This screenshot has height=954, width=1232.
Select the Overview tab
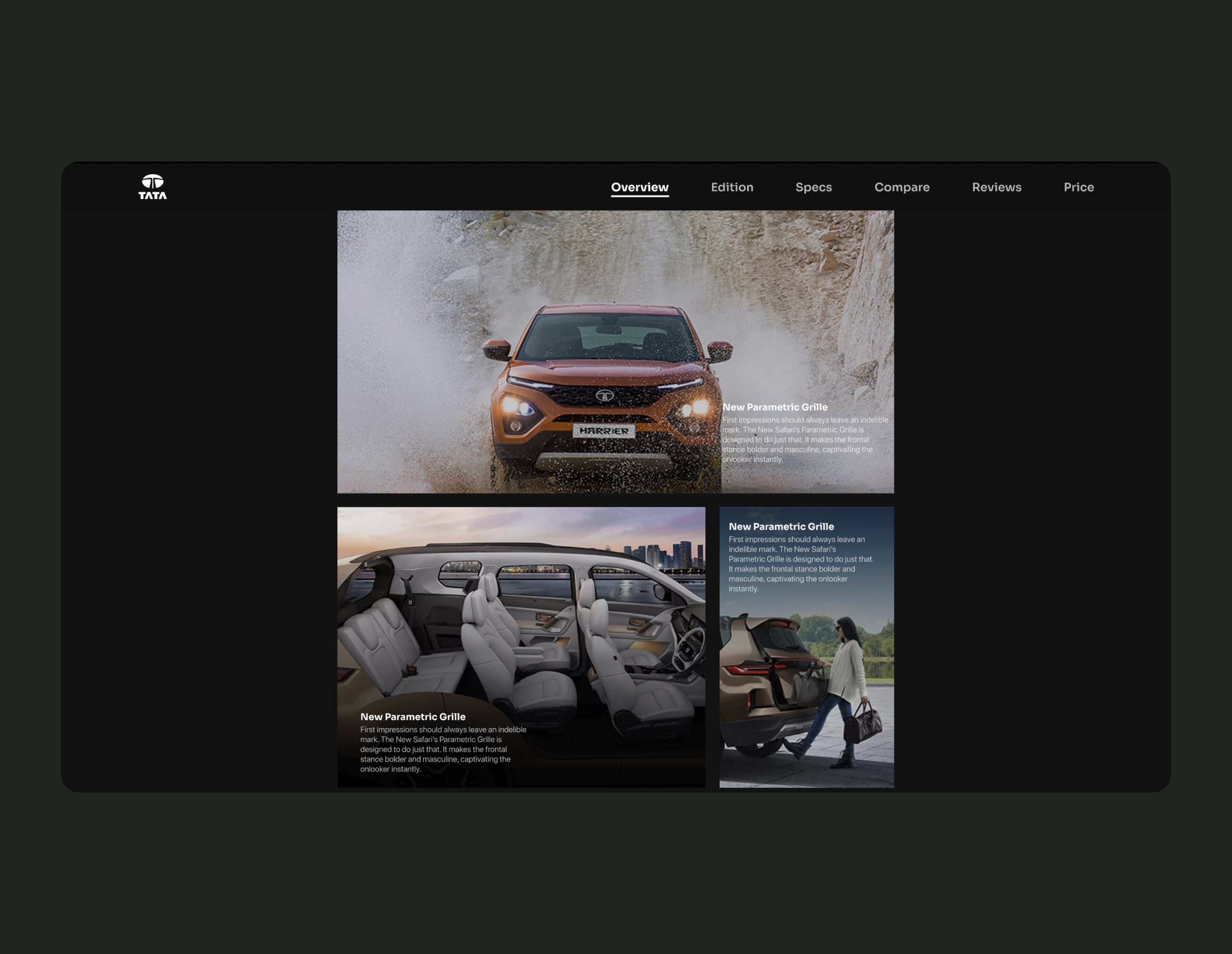click(640, 187)
